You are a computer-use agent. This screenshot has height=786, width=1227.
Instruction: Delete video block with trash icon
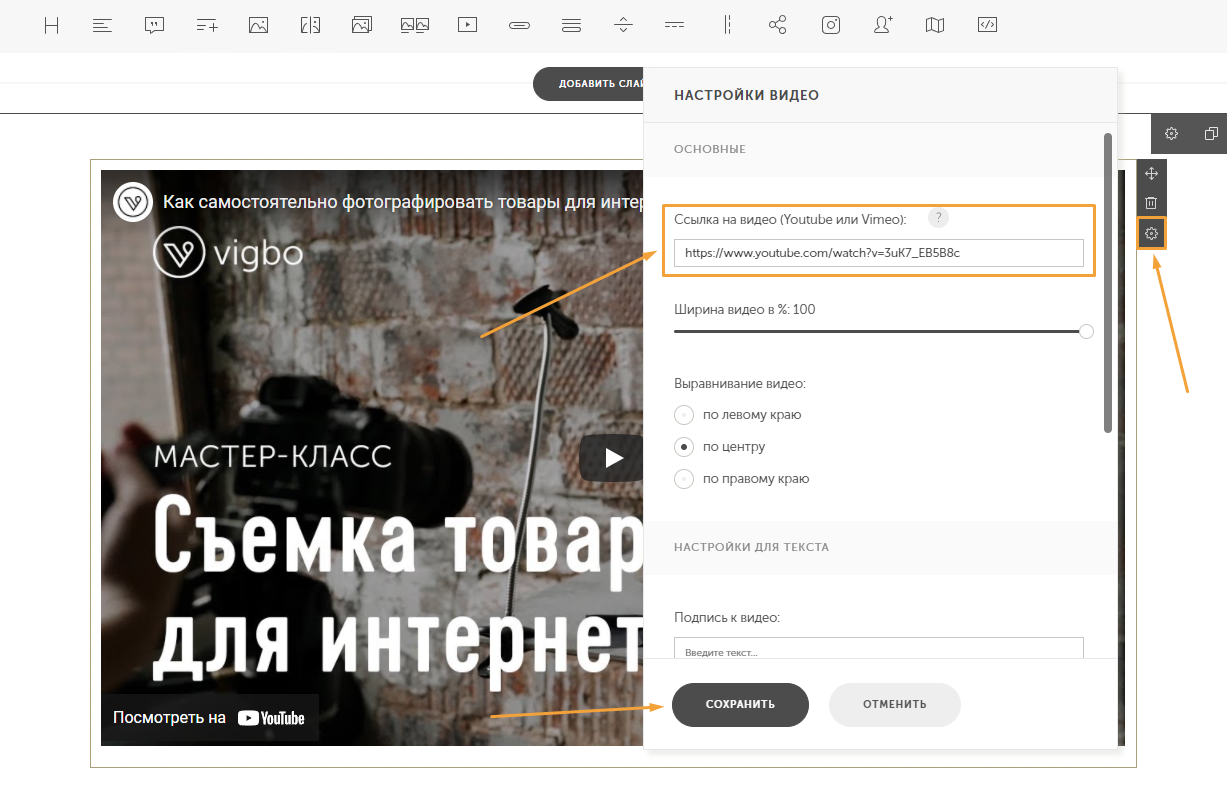point(1151,203)
